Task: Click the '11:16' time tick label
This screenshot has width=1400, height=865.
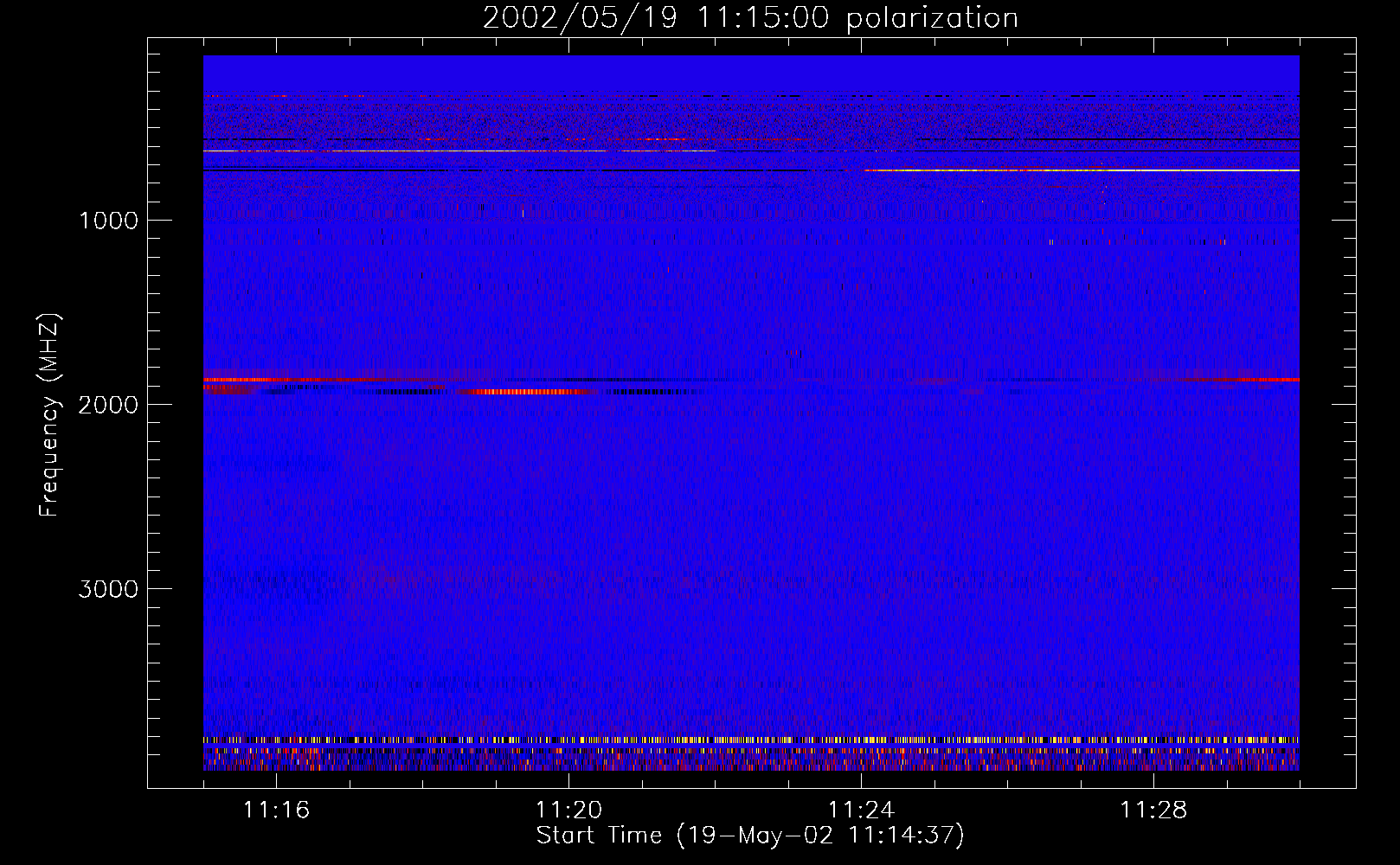Action: 276,811
